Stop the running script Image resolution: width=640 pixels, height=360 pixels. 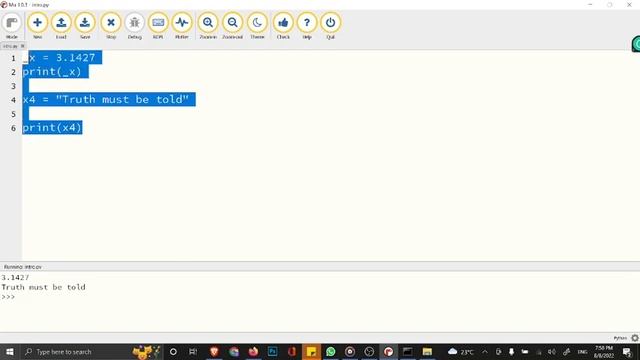tap(111, 26)
